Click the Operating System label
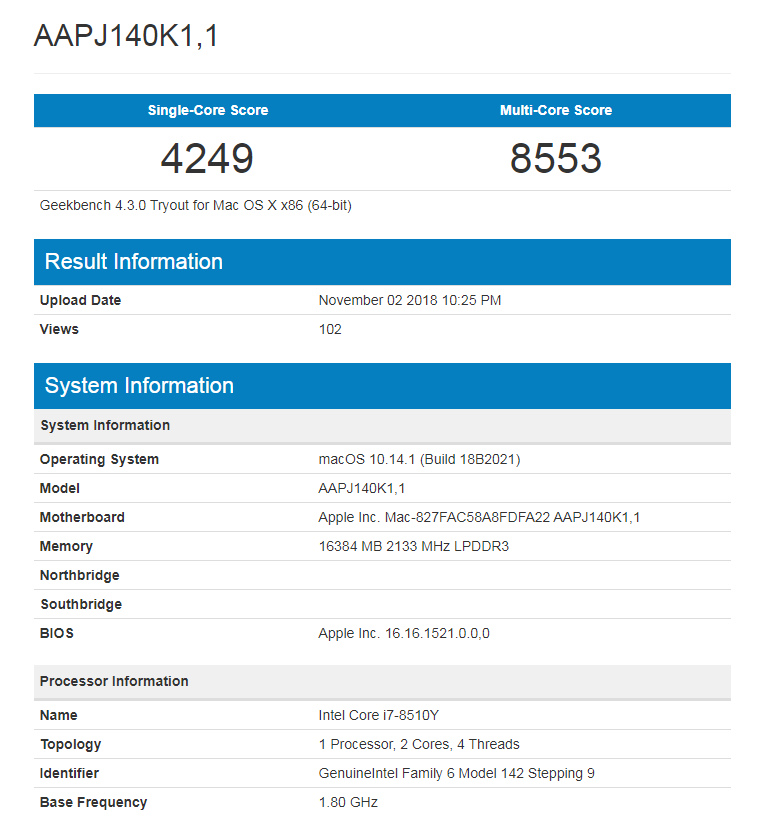This screenshot has height=816, width=764. [99, 460]
